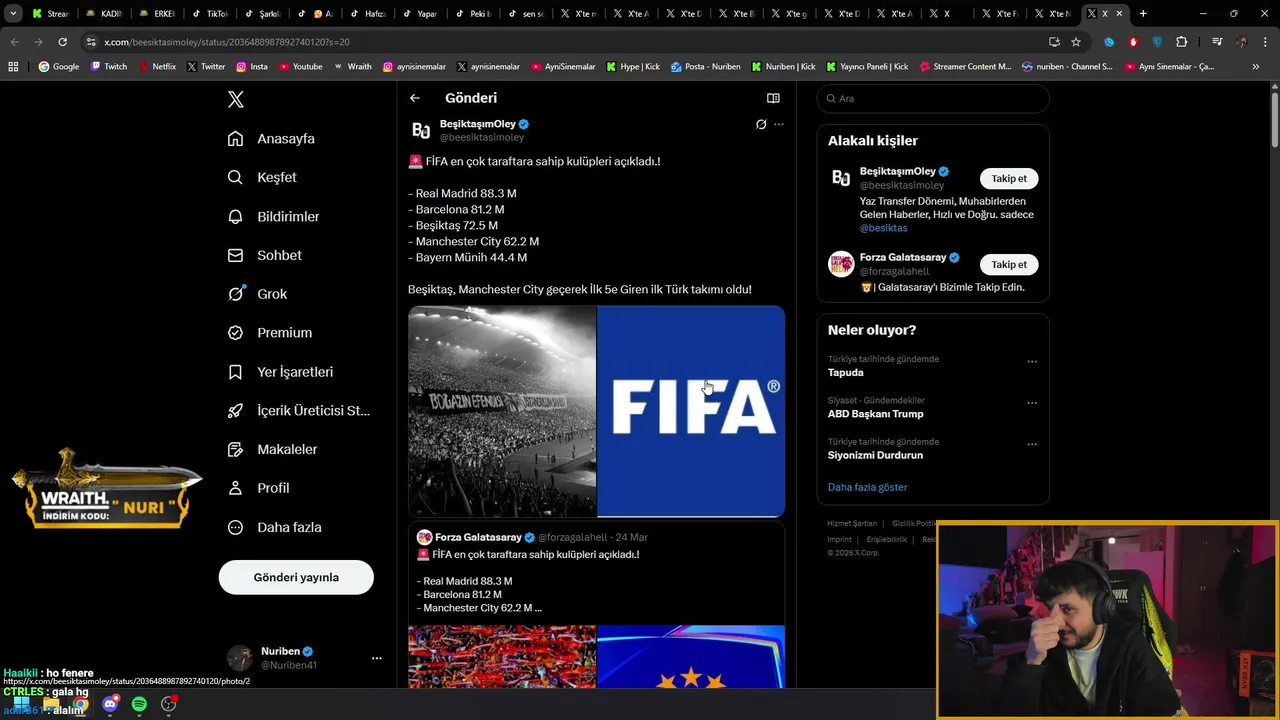Open the Daha fazla menu
Image resolution: width=1280 pixels, height=720 pixels.
274,527
